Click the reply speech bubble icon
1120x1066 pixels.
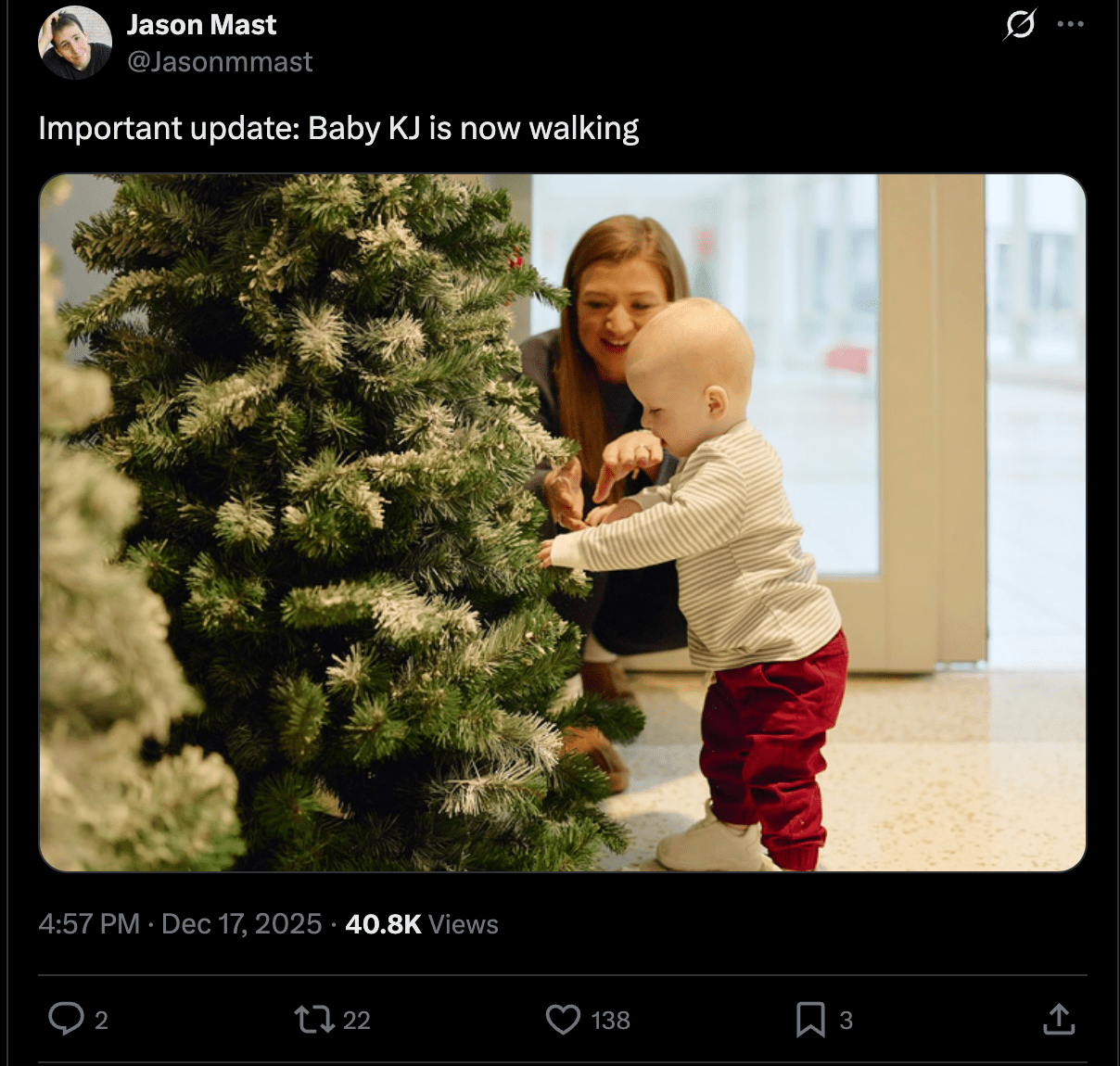tap(66, 1020)
